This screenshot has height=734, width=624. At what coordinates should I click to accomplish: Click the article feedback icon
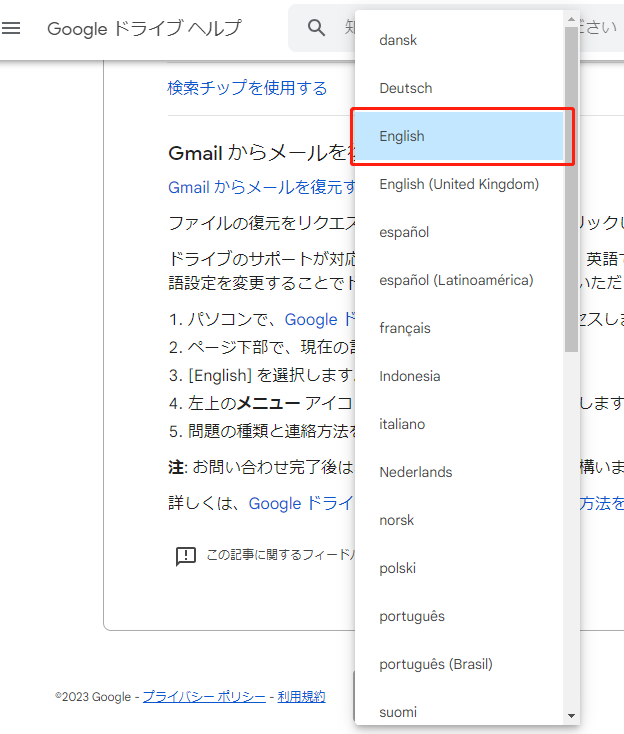click(185, 556)
